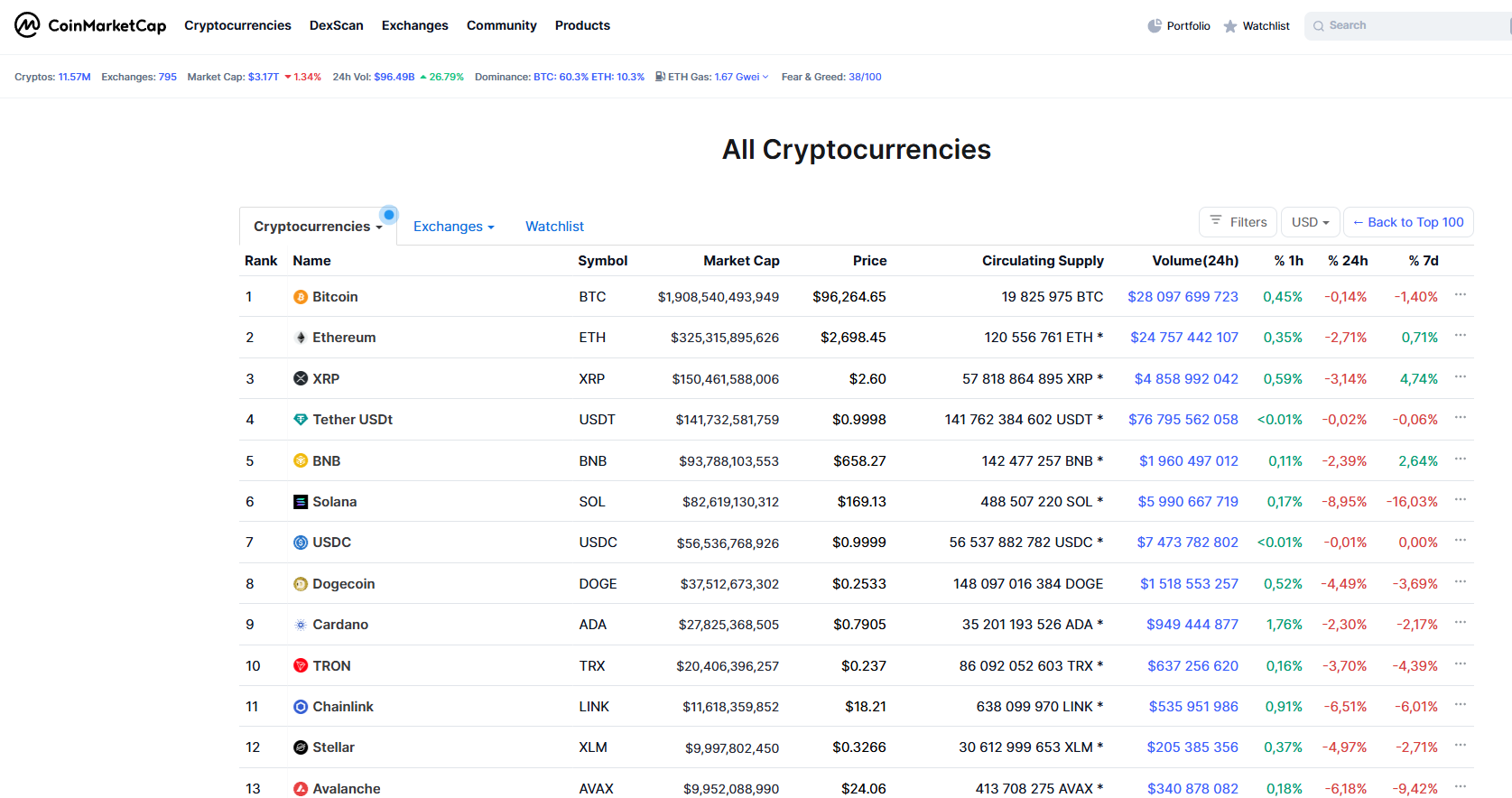
Task: Click the USDC coin icon
Action: [301, 543]
